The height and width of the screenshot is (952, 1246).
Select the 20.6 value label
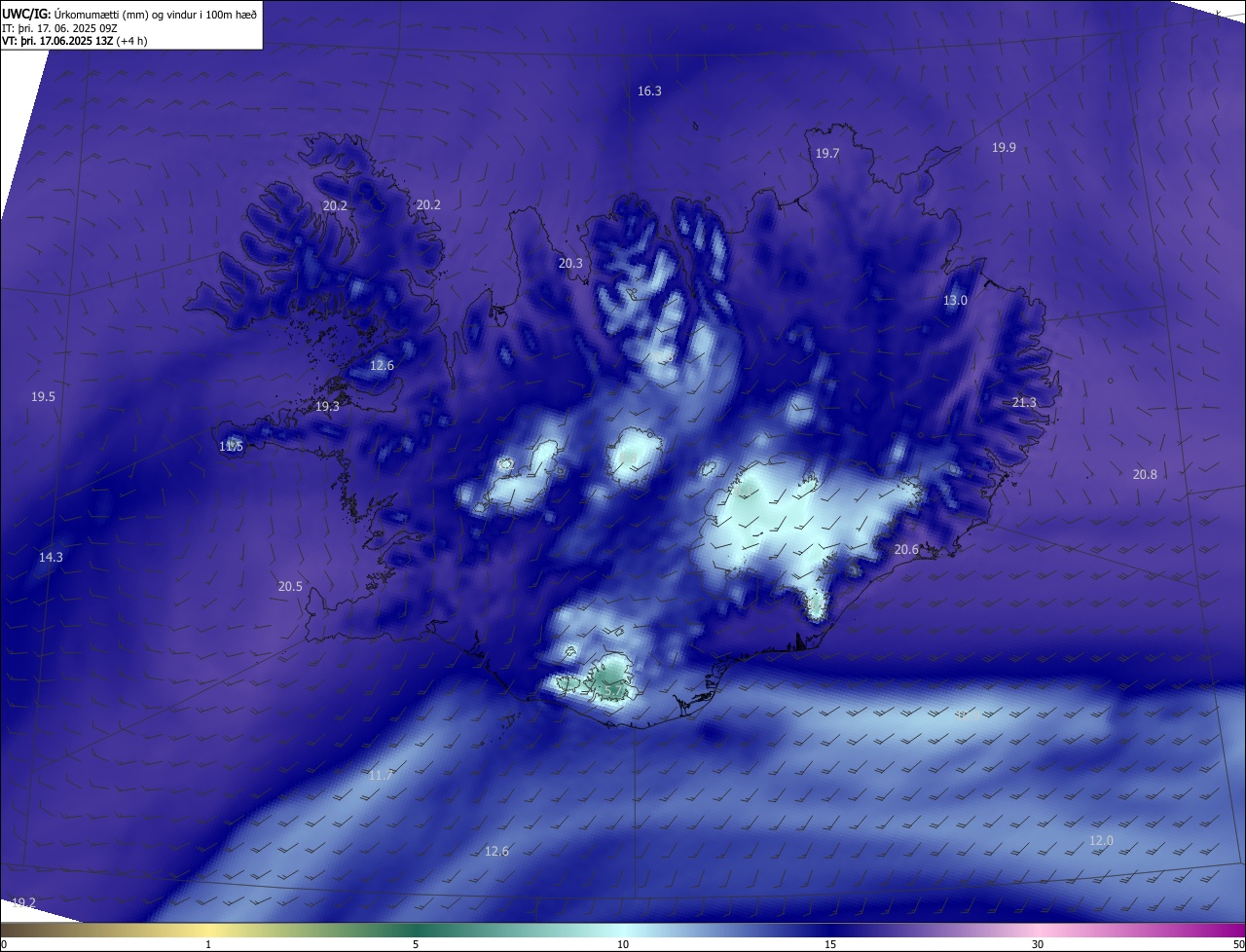[x=906, y=549]
